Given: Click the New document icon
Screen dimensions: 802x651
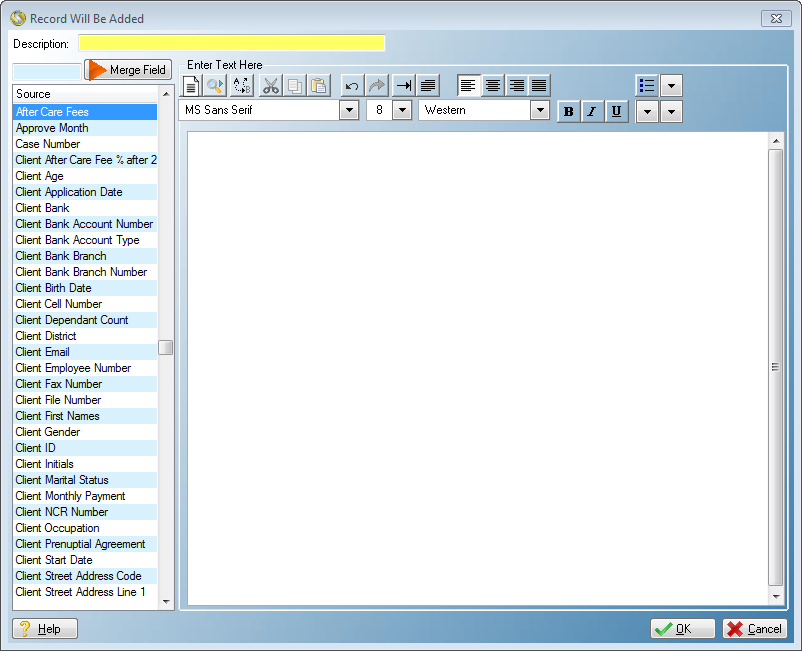Looking at the screenshot, I should 191,86.
